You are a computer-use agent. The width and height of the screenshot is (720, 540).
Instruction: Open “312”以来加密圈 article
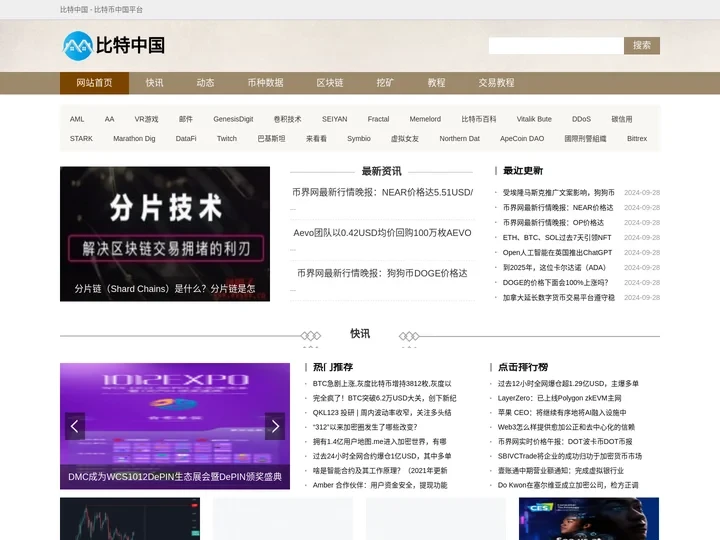365,427
